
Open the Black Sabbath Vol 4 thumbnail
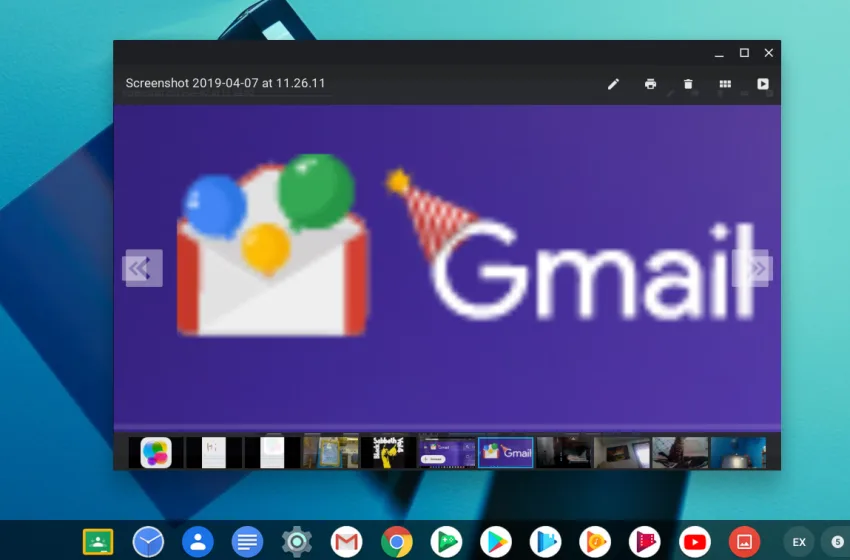point(389,452)
